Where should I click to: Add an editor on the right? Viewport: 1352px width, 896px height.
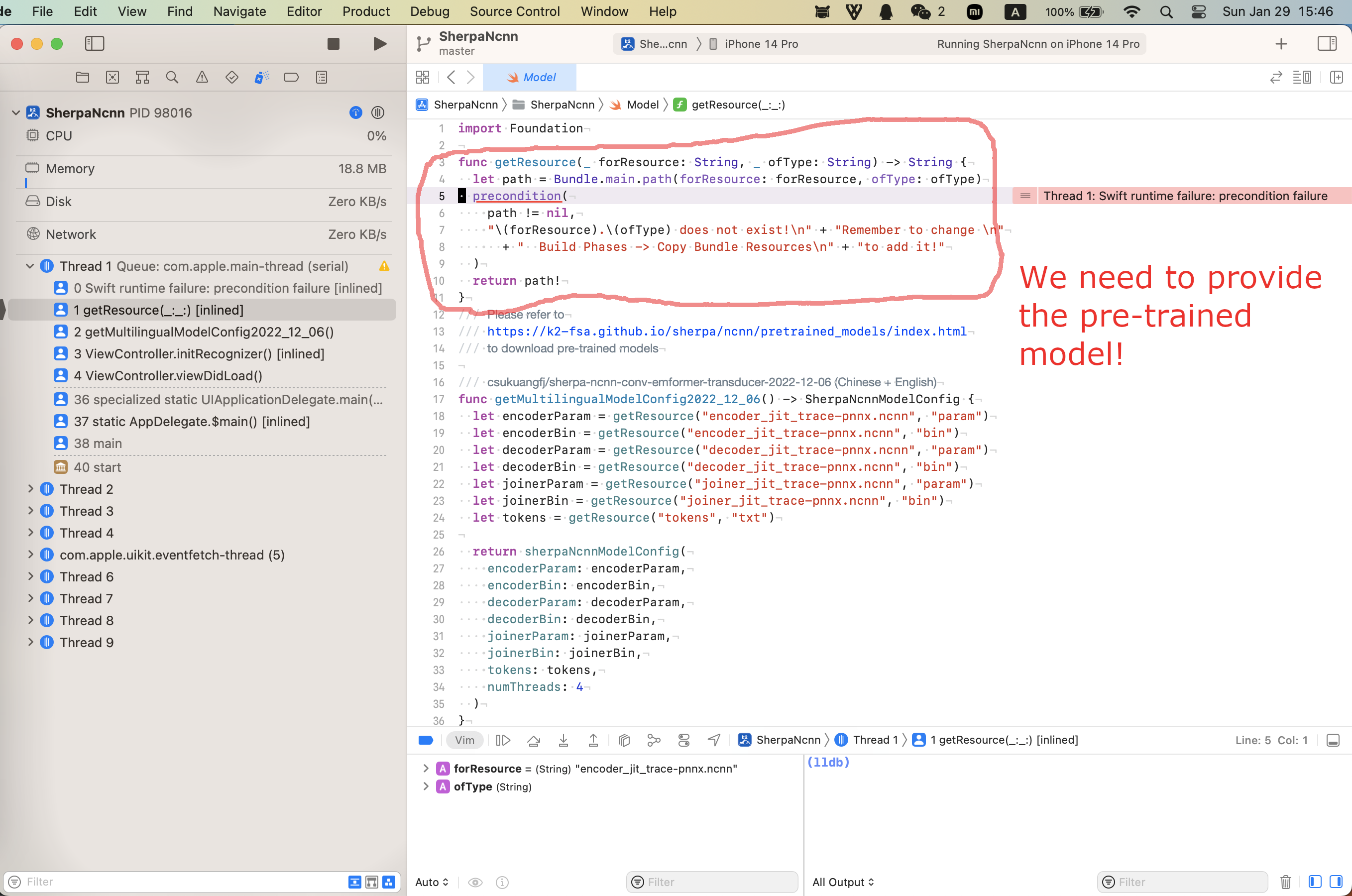point(1336,77)
